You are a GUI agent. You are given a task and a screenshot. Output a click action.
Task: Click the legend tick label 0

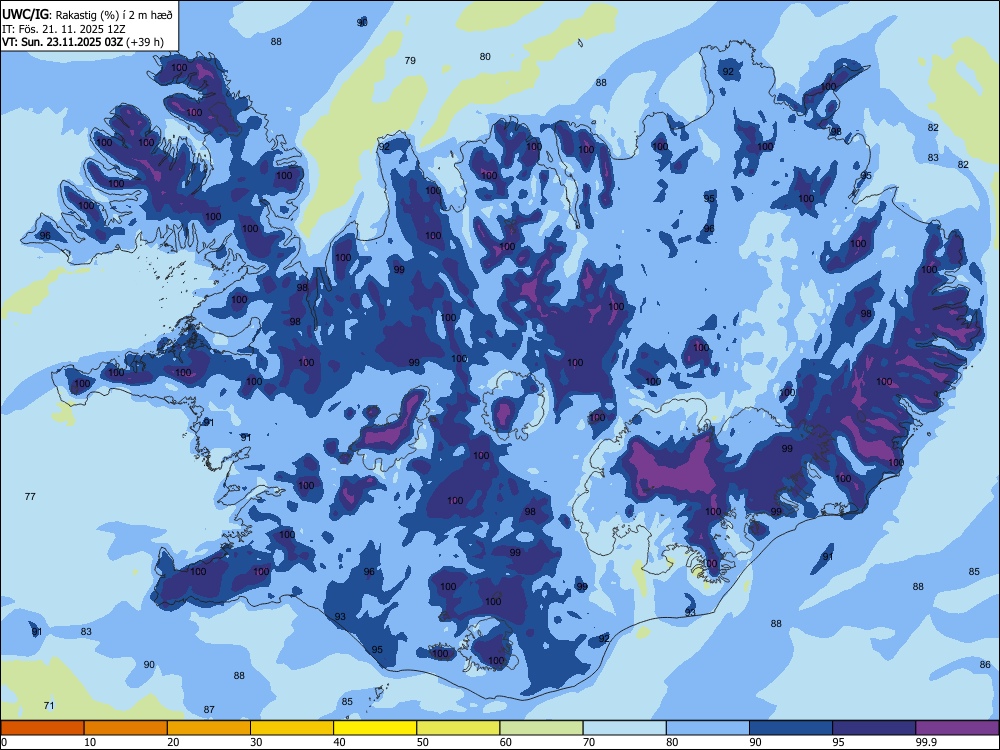pyautogui.click(x=4, y=742)
